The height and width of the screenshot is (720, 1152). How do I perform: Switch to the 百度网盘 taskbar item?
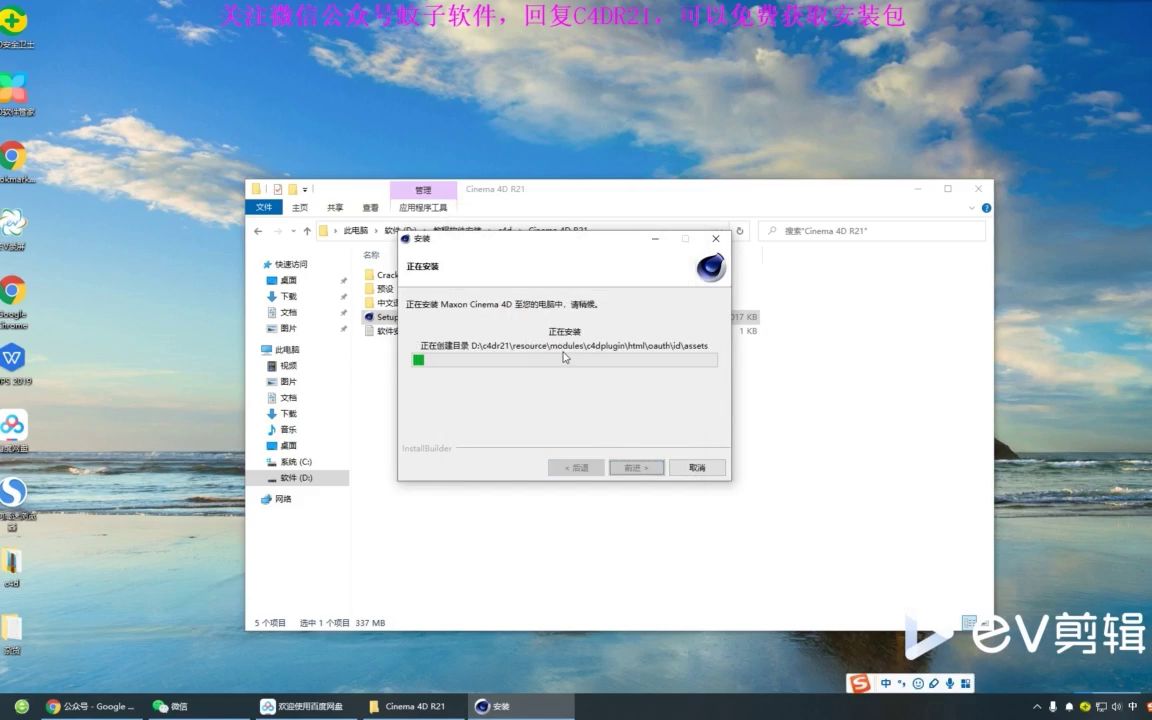[x=302, y=706]
